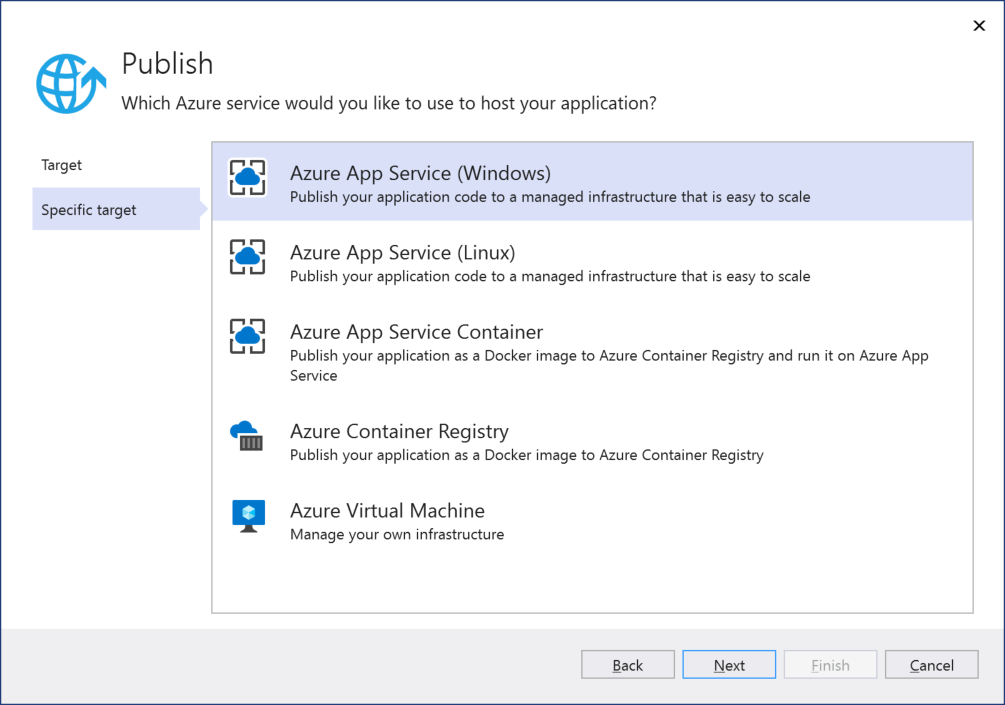This screenshot has width=1005, height=705.
Task: Click the Azure App Service (Linux) cloud icon
Action: tap(247, 258)
